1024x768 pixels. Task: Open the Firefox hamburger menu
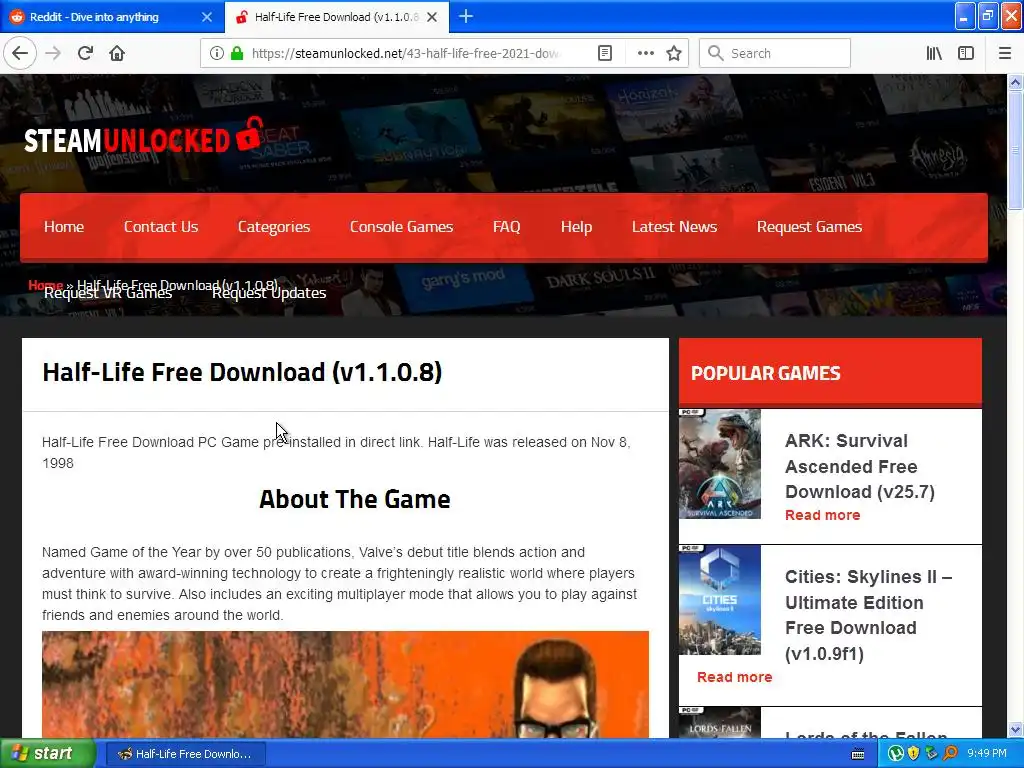1005,53
